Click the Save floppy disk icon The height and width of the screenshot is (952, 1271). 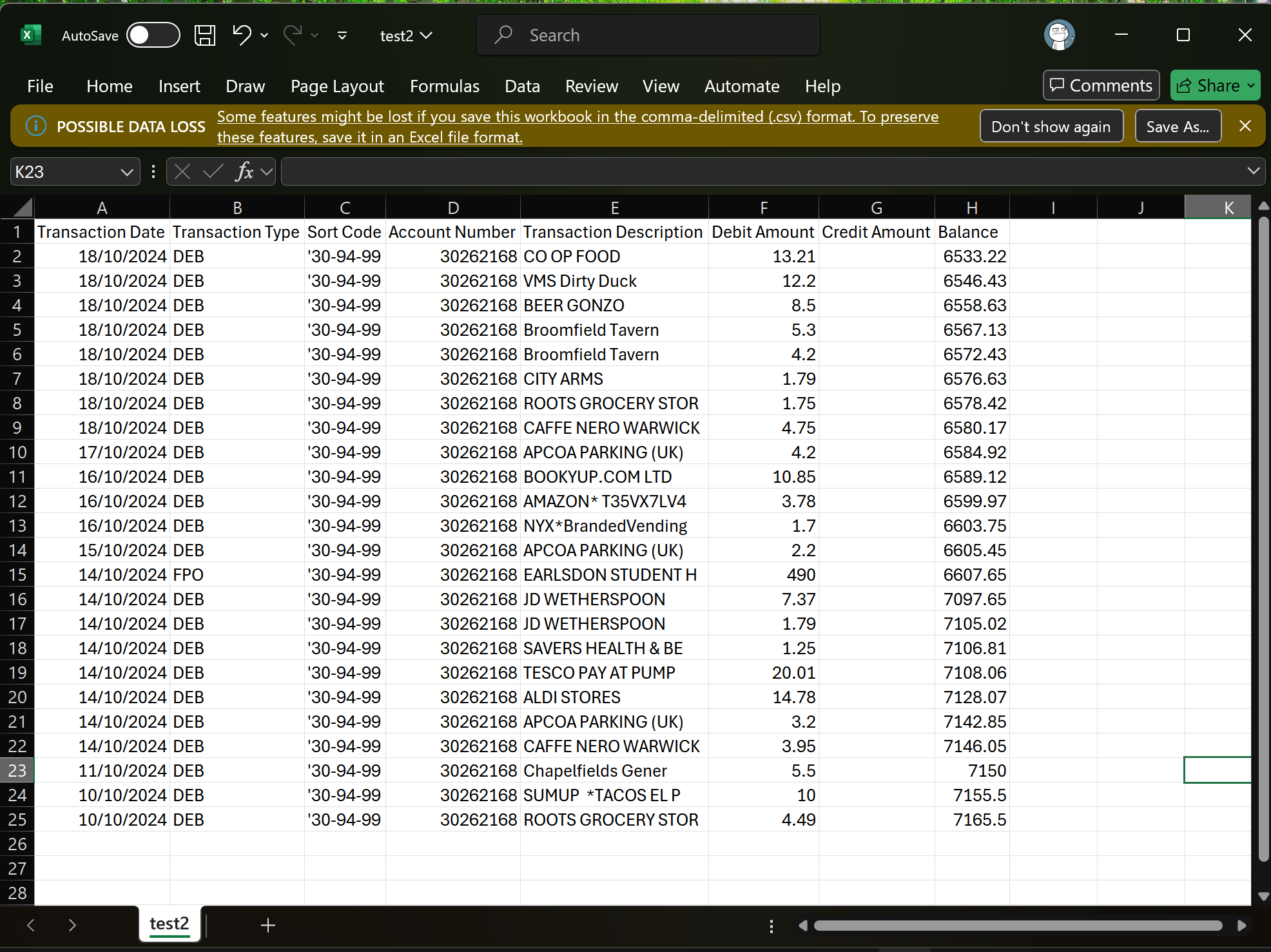point(205,35)
